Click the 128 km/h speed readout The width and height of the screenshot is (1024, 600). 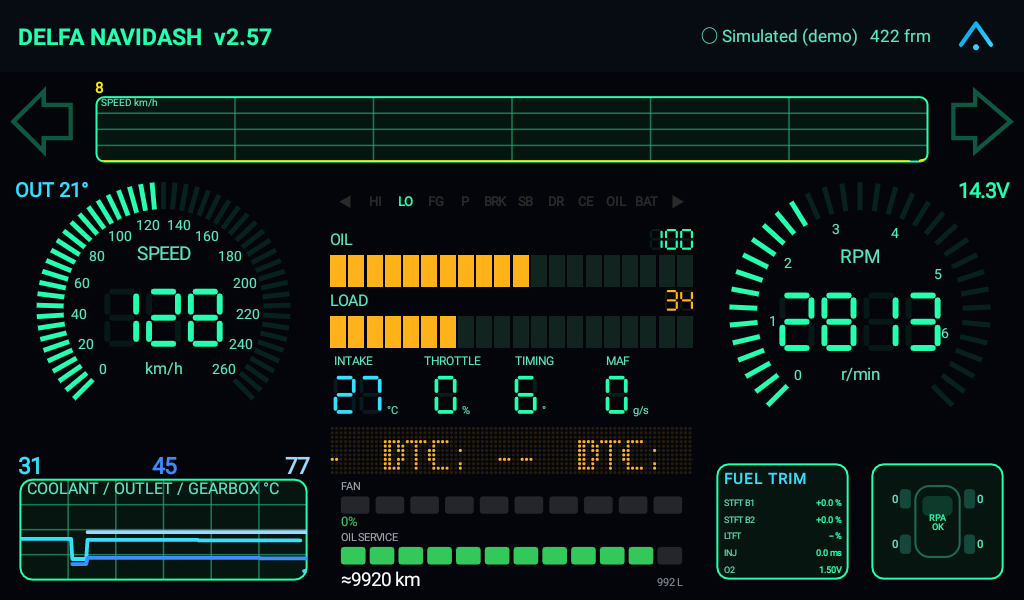pyautogui.click(x=165, y=318)
